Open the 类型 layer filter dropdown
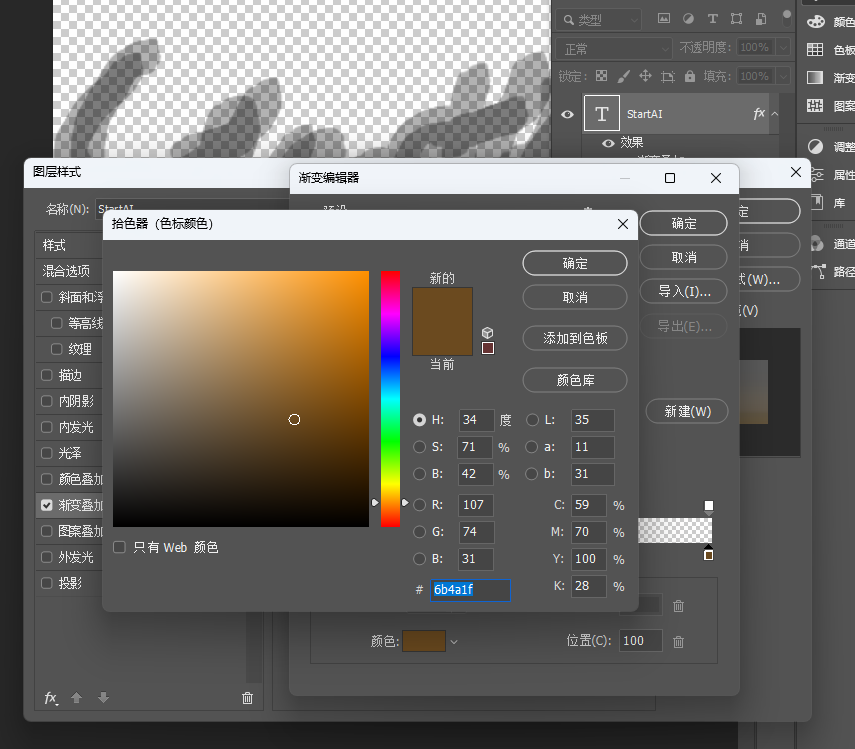Screen dimensions: 855x749 click(x=599, y=20)
